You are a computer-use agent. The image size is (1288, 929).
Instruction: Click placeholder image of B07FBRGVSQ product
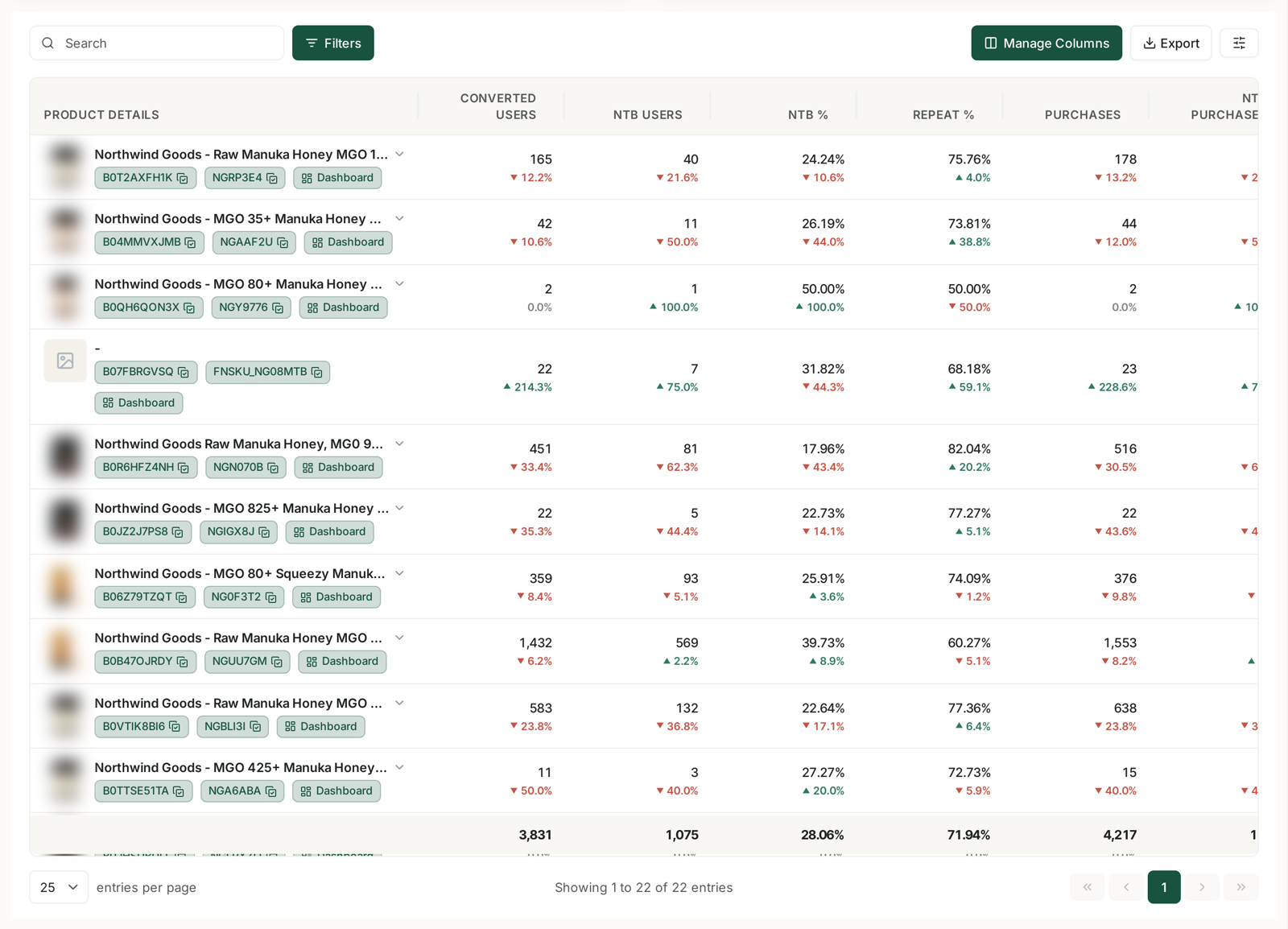[65, 361]
